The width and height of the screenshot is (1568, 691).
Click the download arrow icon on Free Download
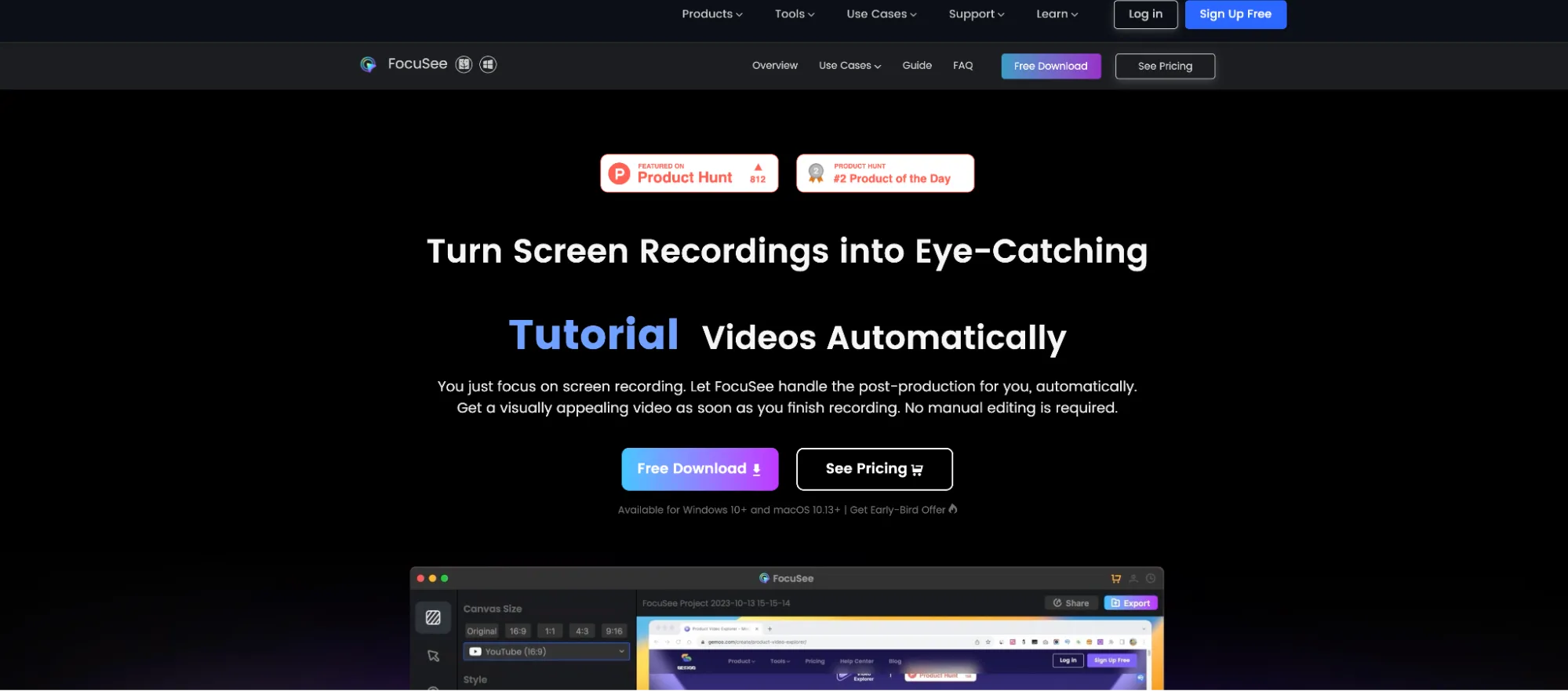[756, 469]
